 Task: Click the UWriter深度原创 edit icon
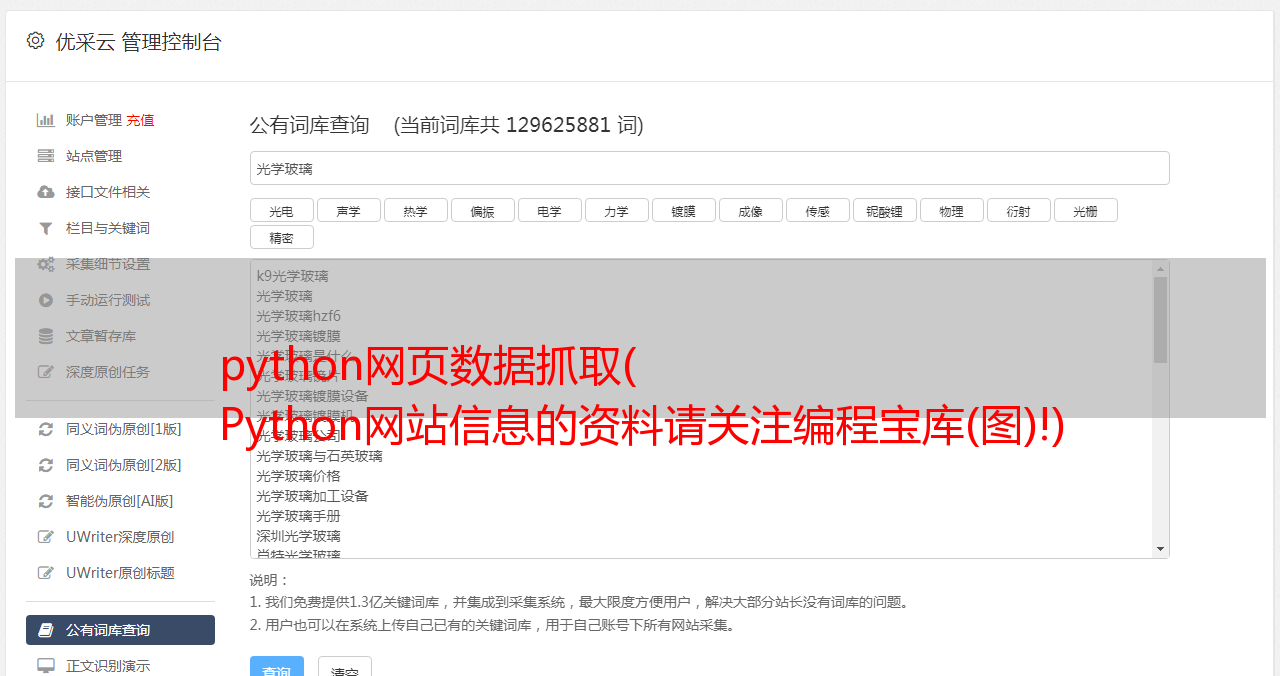click(x=46, y=537)
